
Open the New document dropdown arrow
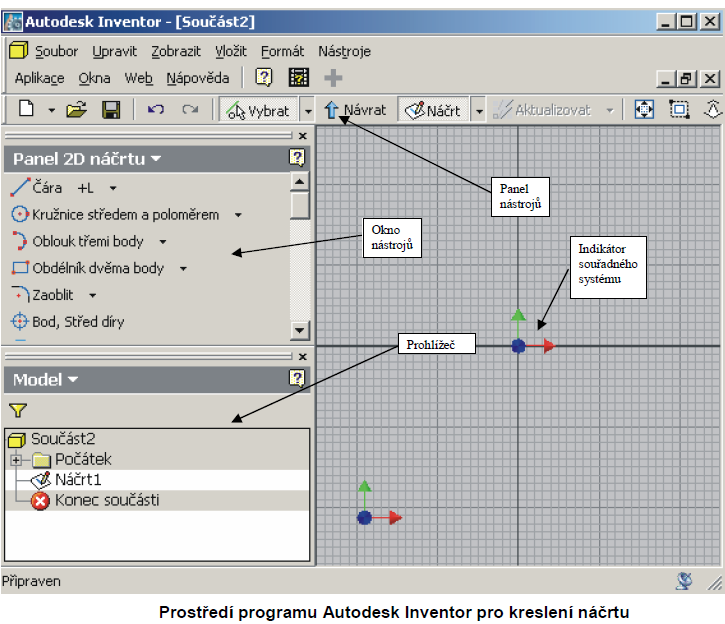tap(51, 110)
